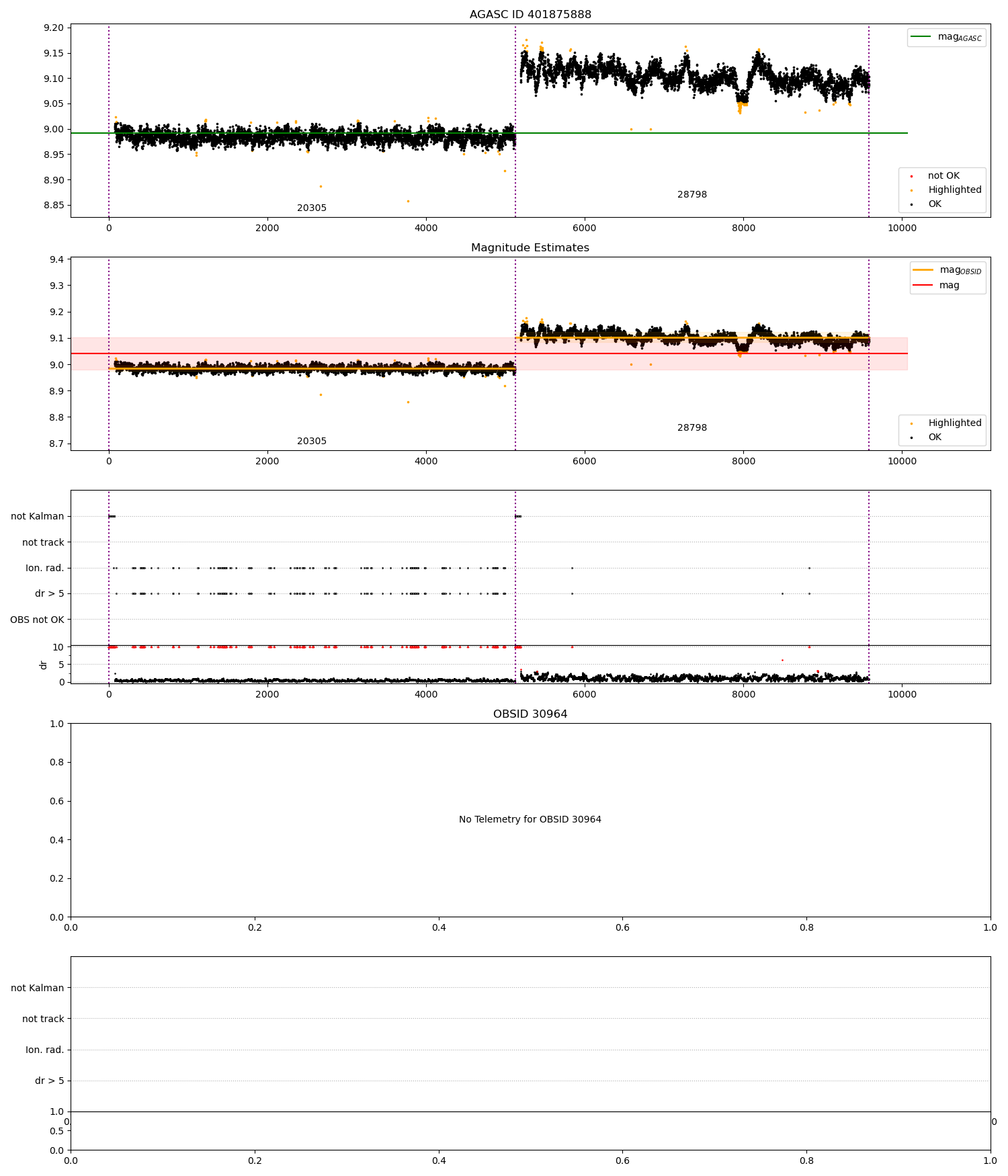Screen dimensions: 1008x1176
Task: Click 'dr > 5' label in the flags plot with data
Action: [x=50, y=594]
